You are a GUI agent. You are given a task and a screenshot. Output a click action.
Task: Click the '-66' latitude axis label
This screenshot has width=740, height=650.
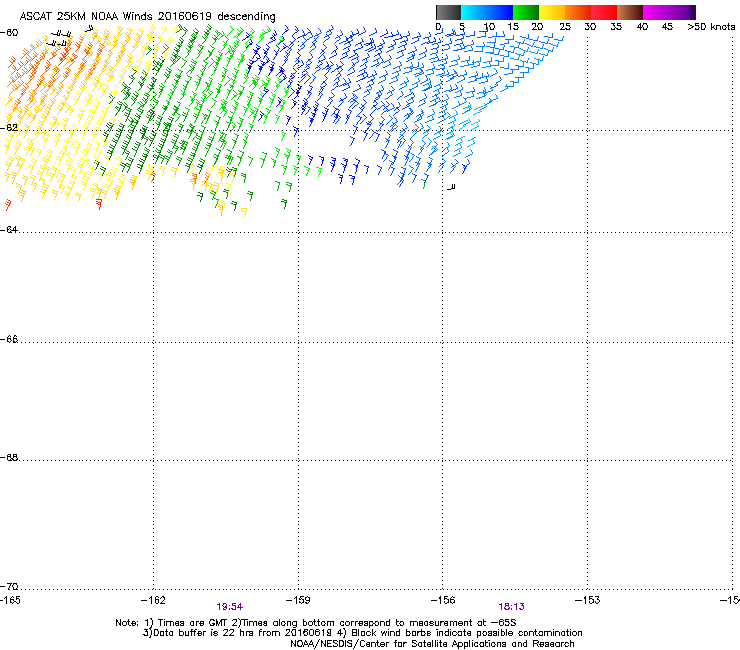9,339
